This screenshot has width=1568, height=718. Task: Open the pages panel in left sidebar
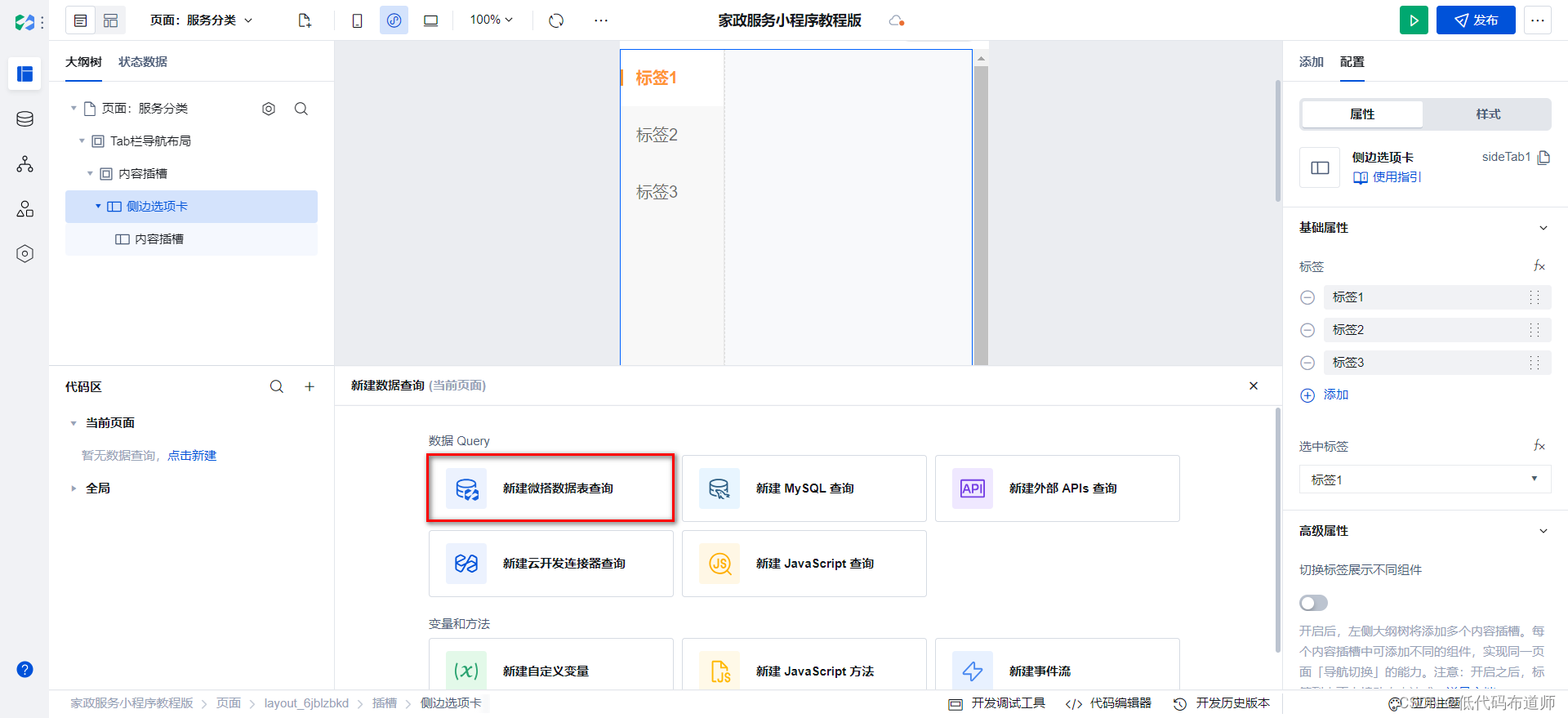tap(24, 74)
